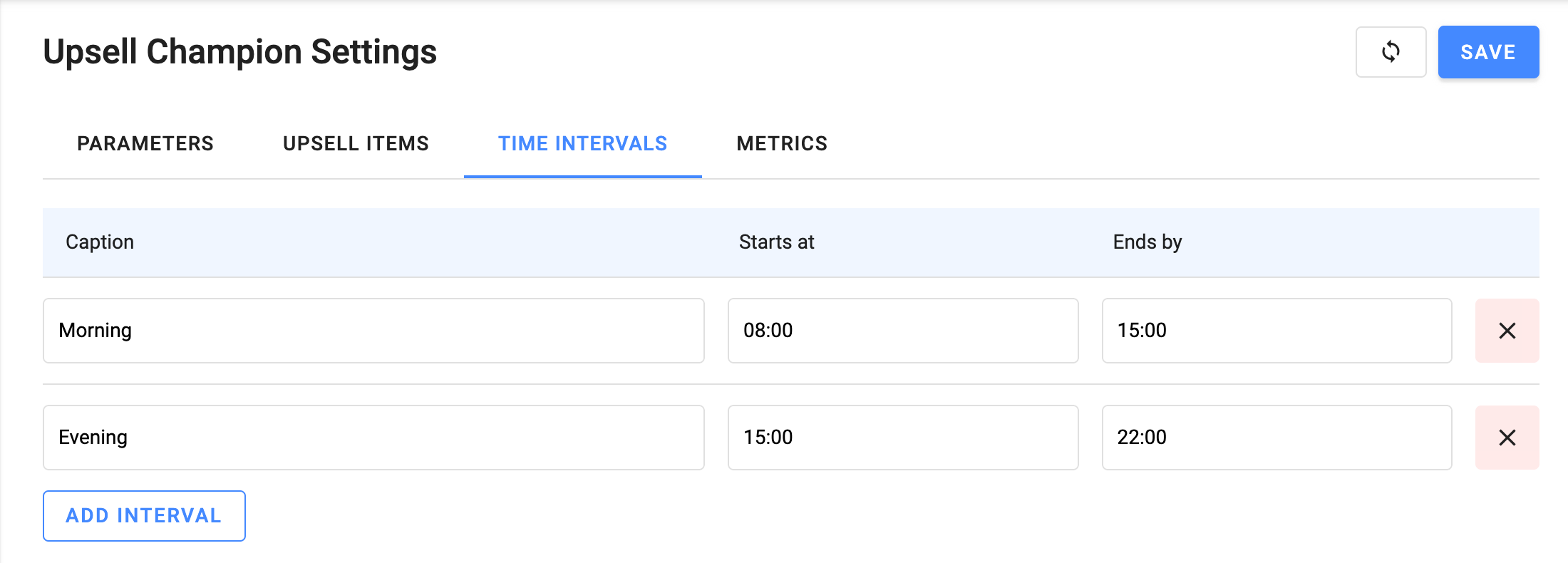The height and width of the screenshot is (563, 1568).
Task: Switch to the Parameters tab
Action: click(145, 144)
